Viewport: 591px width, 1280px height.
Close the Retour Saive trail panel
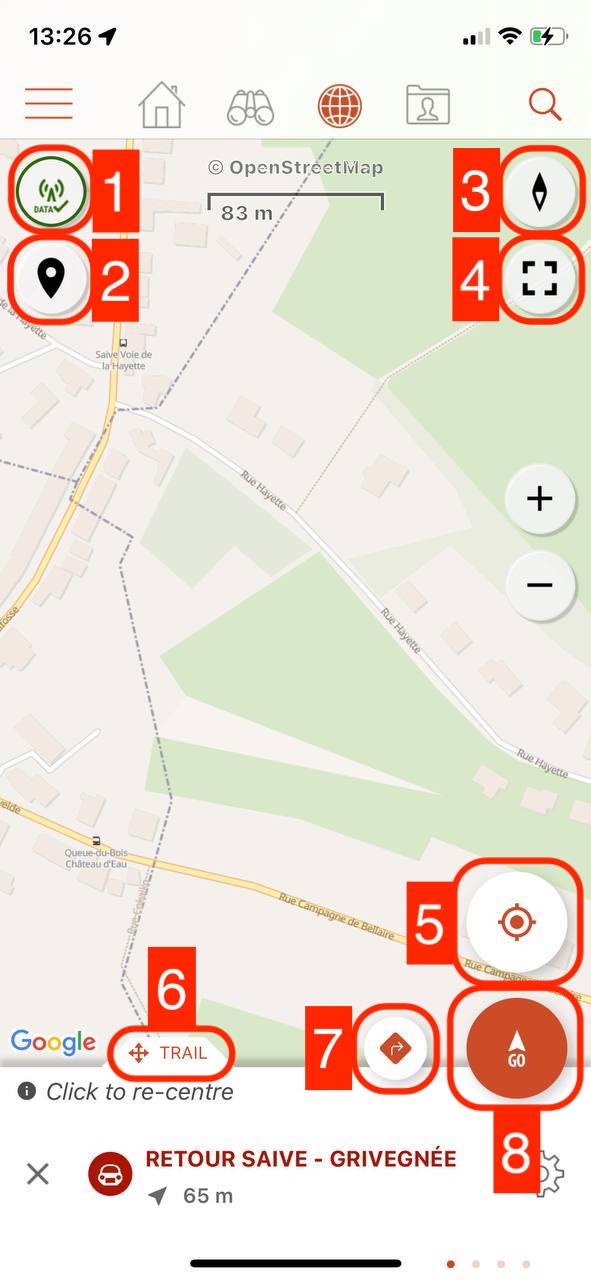[x=37, y=1173]
